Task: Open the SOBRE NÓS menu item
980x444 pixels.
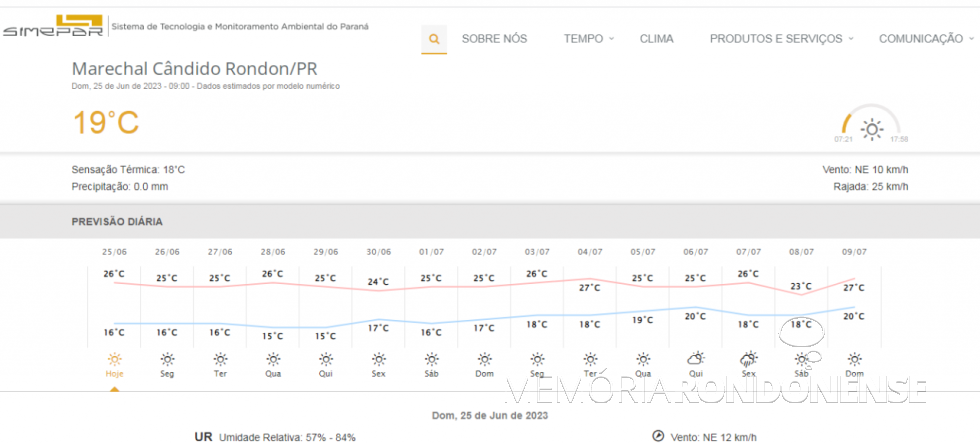Action: coord(494,39)
